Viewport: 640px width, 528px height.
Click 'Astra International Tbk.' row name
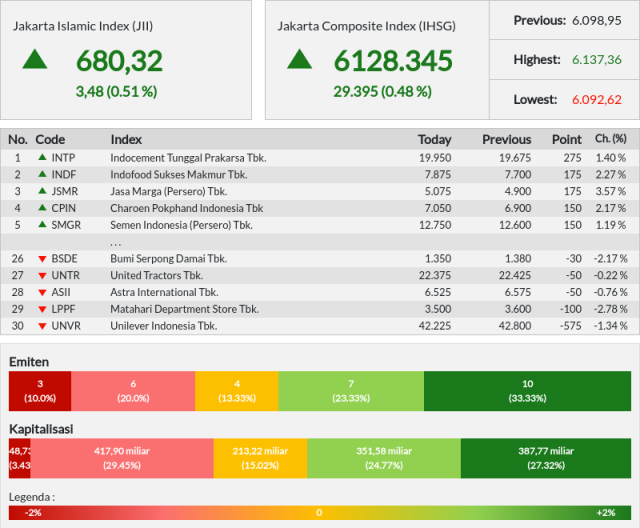coord(164,292)
